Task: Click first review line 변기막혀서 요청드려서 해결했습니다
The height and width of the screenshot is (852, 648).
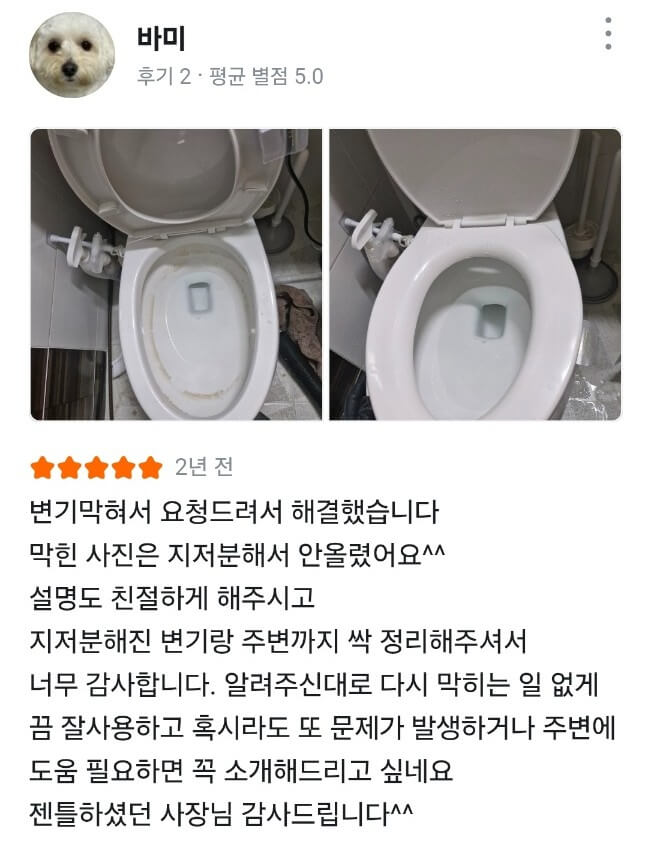Action: click(234, 512)
